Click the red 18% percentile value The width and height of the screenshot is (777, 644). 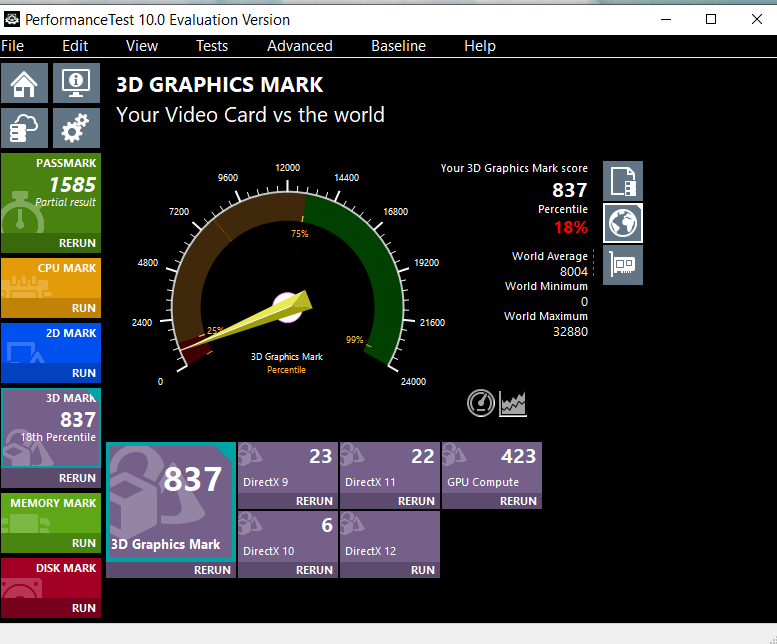coord(571,227)
